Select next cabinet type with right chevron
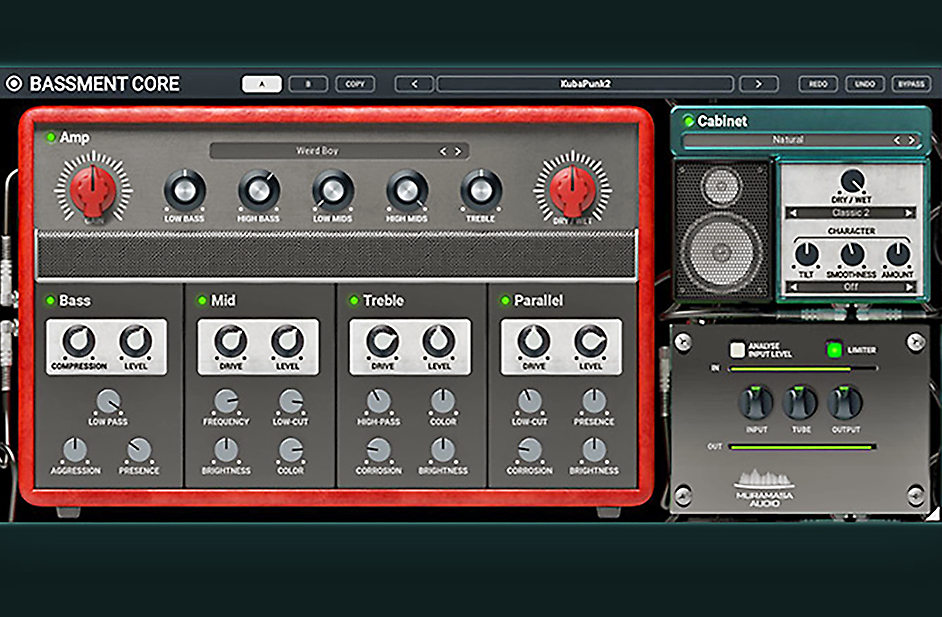The image size is (942, 617). pyautogui.click(x=912, y=140)
